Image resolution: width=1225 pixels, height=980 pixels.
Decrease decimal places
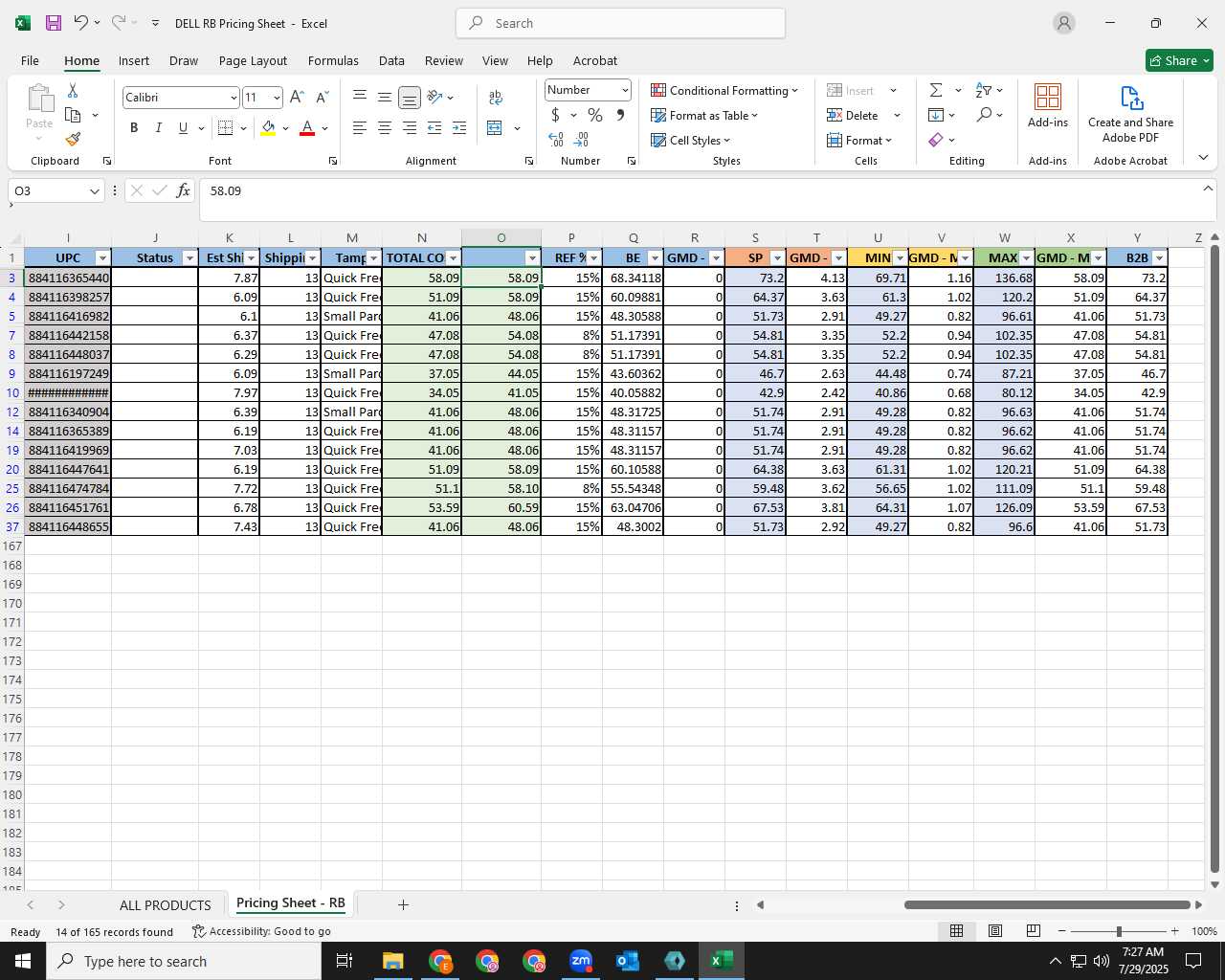581,140
